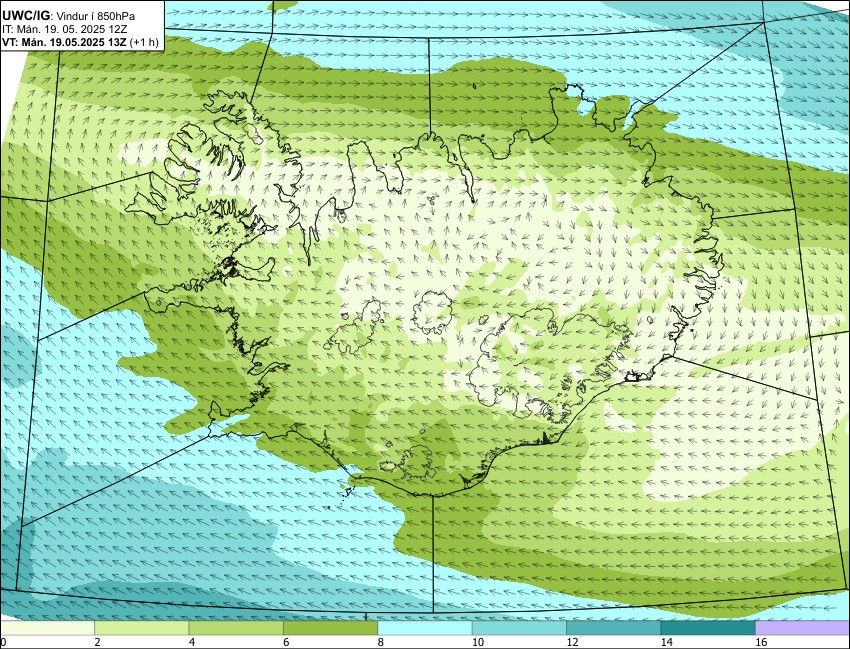Click the 2–4 light green legend swatch
850x649 pixels.
pos(141,628)
